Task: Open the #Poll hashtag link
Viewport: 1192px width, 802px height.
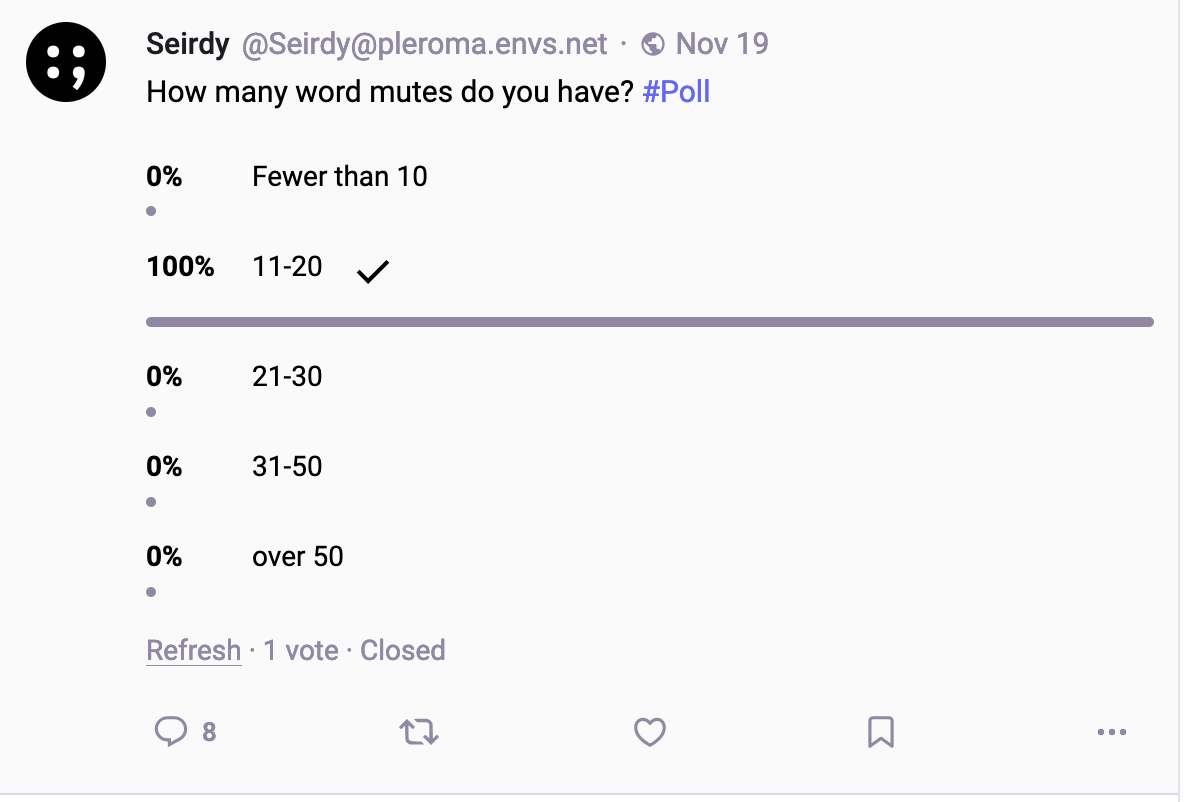Action: click(676, 92)
